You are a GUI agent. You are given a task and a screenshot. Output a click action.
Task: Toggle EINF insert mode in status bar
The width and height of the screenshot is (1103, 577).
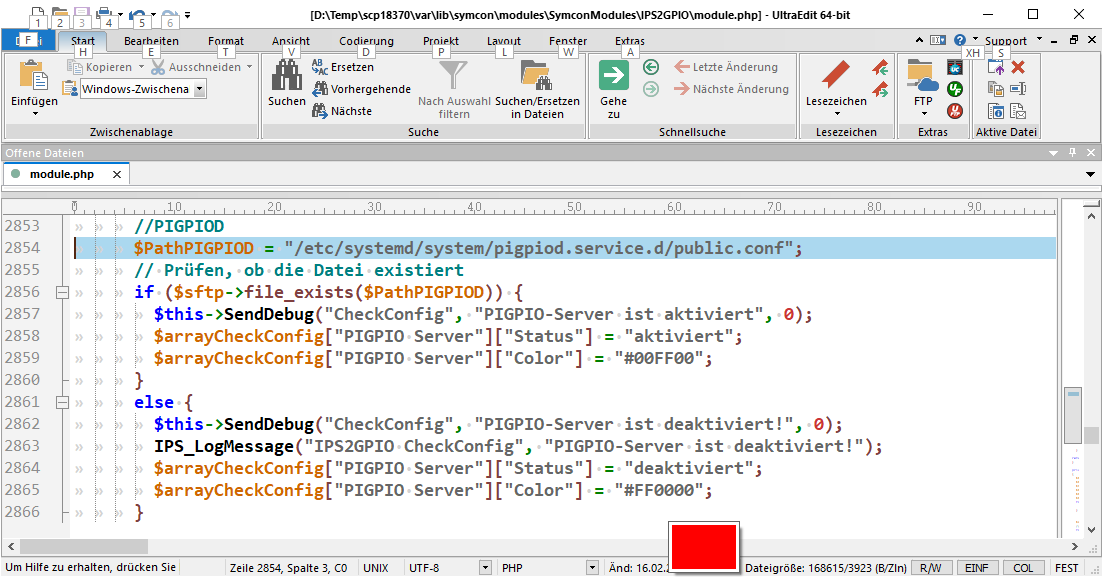(x=976, y=568)
